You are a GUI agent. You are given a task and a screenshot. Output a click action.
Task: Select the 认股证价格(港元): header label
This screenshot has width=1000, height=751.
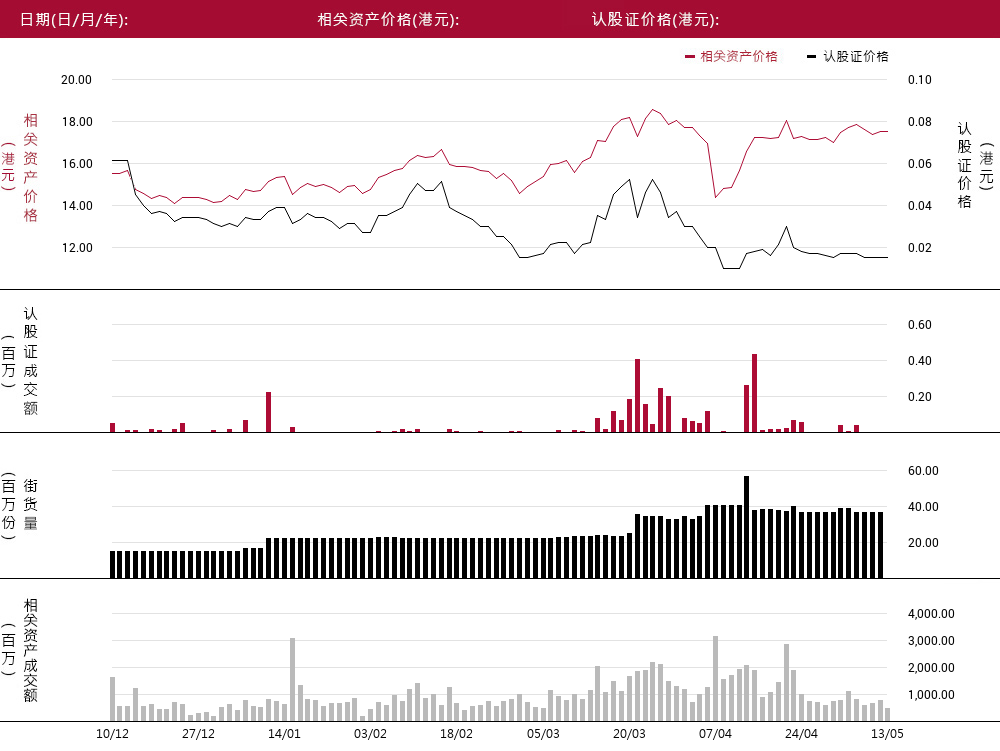[x=656, y=20]
